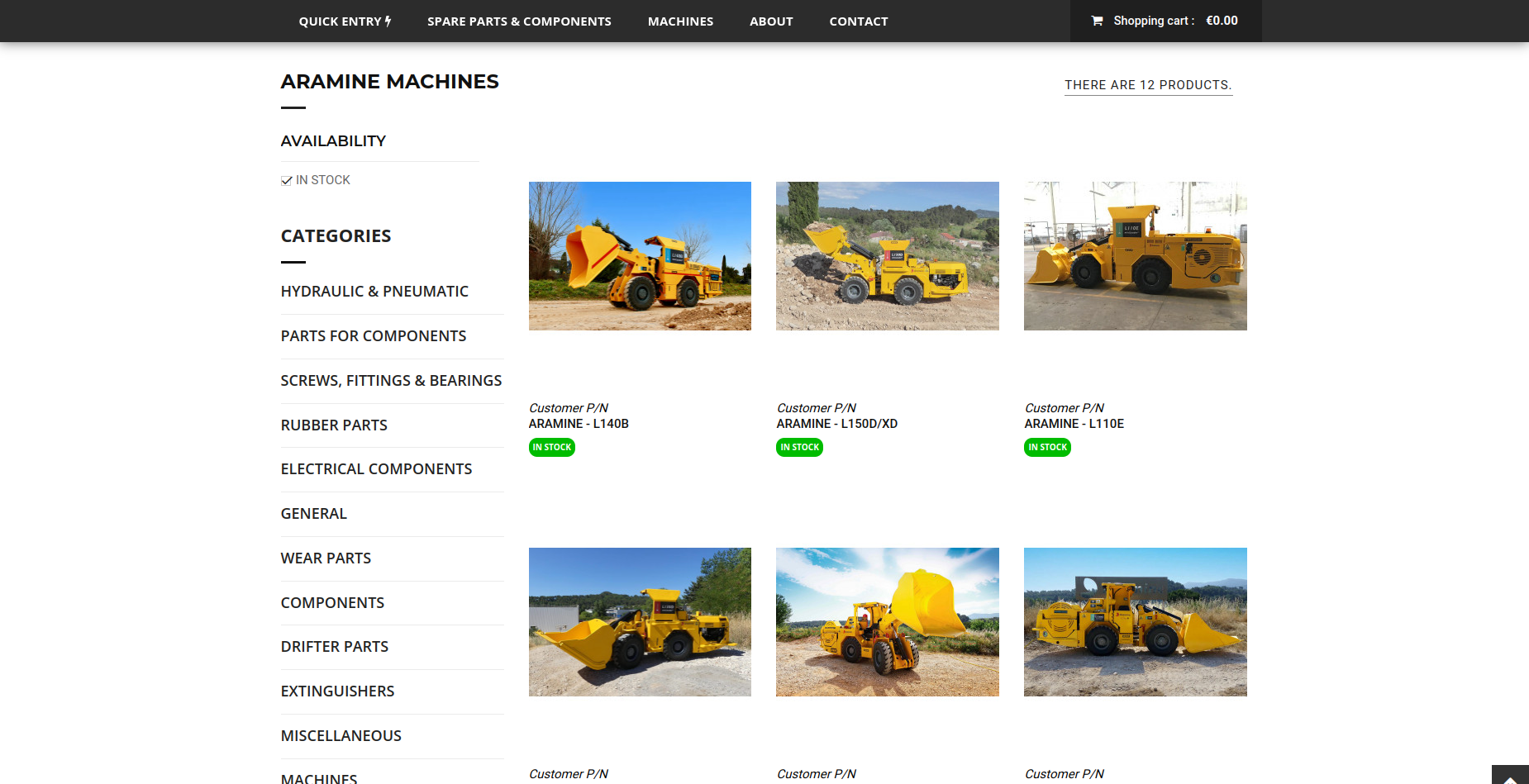
Task: Go to the Machines menu item
Action: 680,21
